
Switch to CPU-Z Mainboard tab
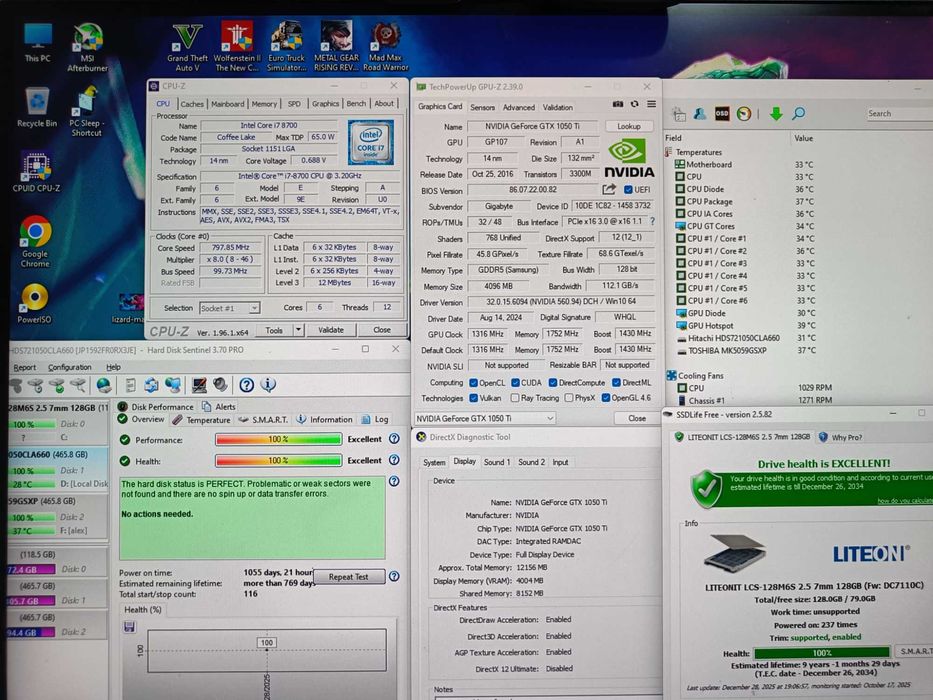227,104
